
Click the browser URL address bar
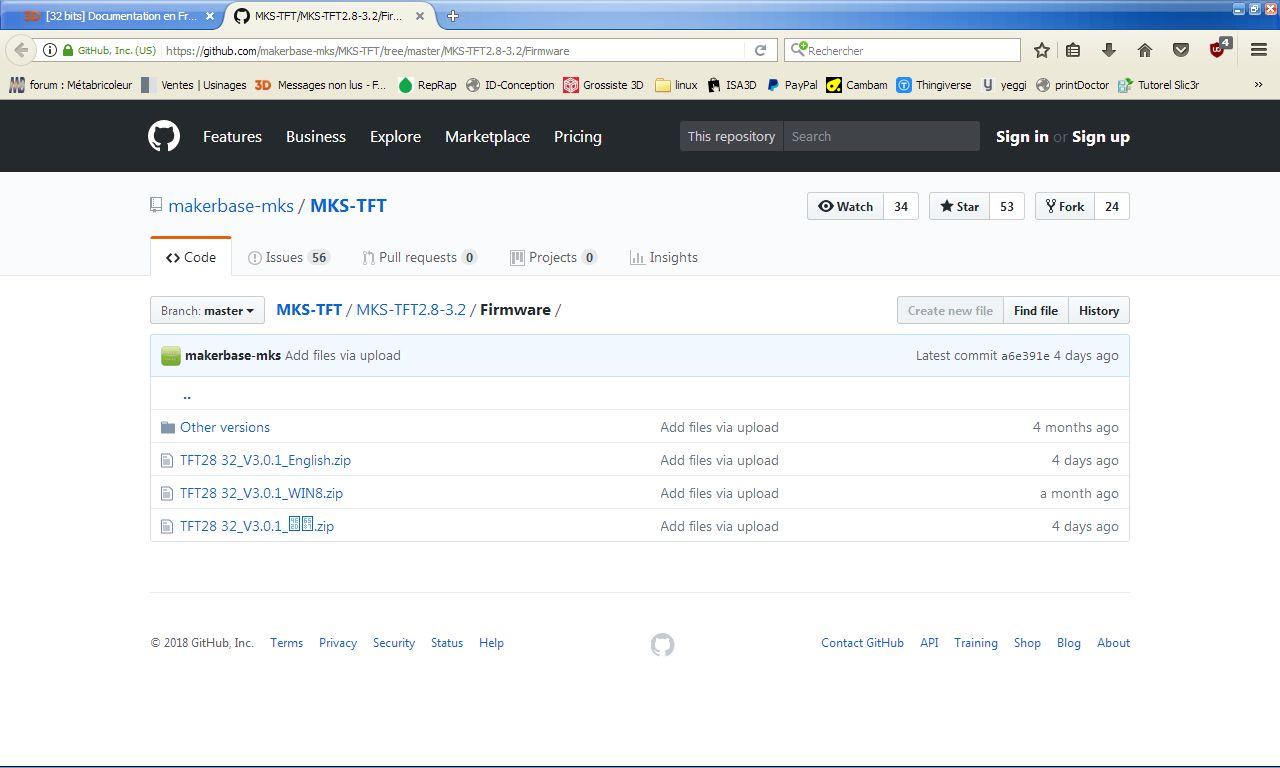[452, 50]
